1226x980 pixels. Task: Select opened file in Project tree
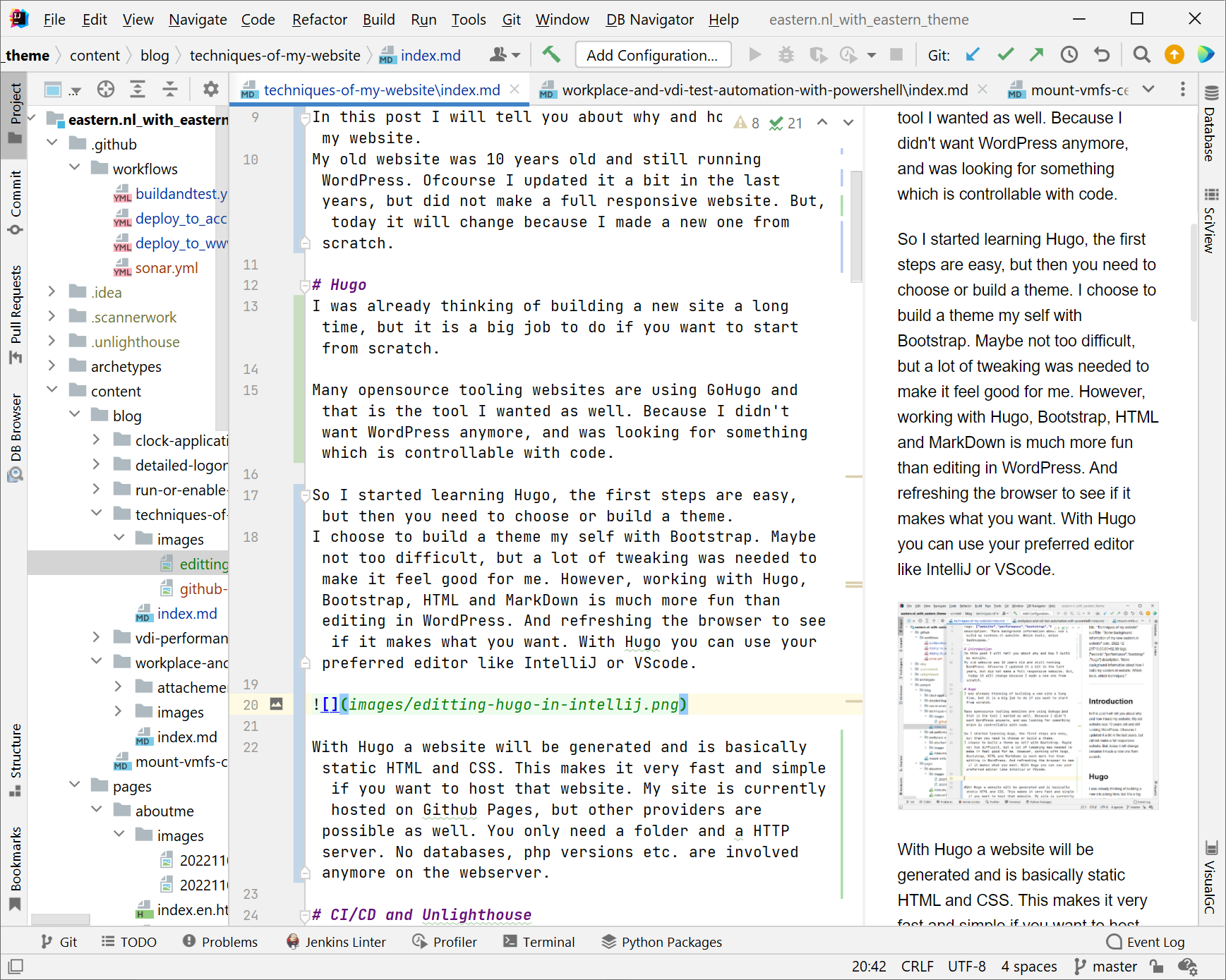pos(106,90)
